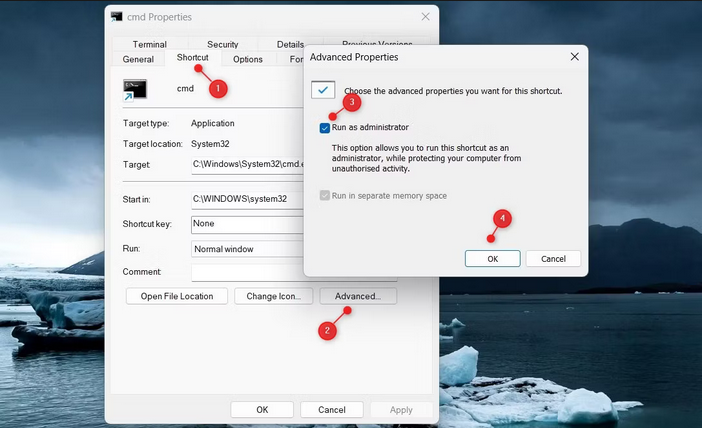Click the Apply button in cmd Properties
Screen dimensions: 702x428
tap(401, 410)
